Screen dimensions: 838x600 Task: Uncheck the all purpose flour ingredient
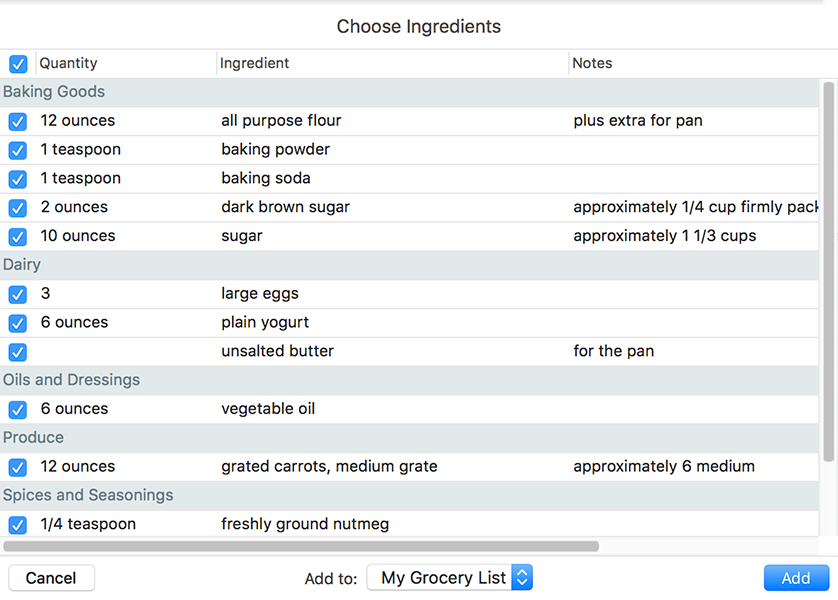[x=17, y=120]
